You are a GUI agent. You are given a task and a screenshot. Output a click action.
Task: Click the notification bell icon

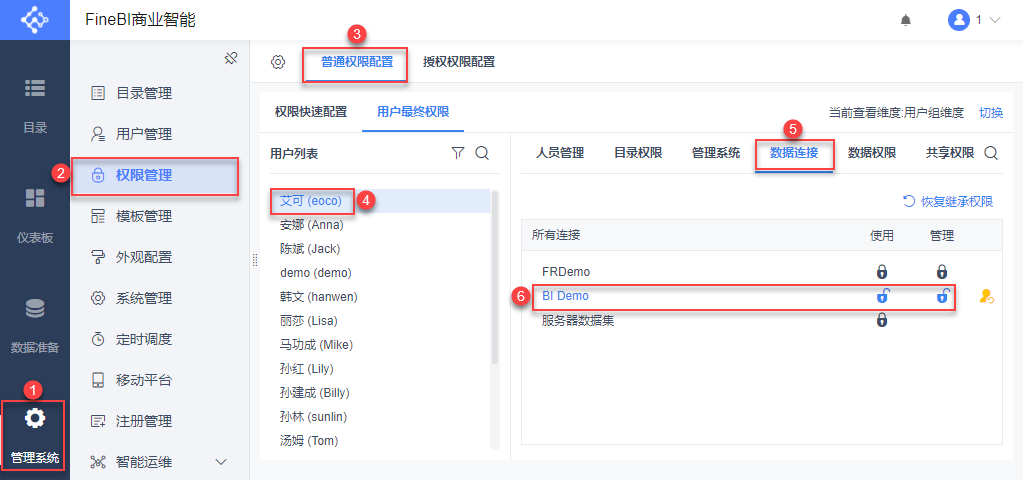tap(906, 20)
